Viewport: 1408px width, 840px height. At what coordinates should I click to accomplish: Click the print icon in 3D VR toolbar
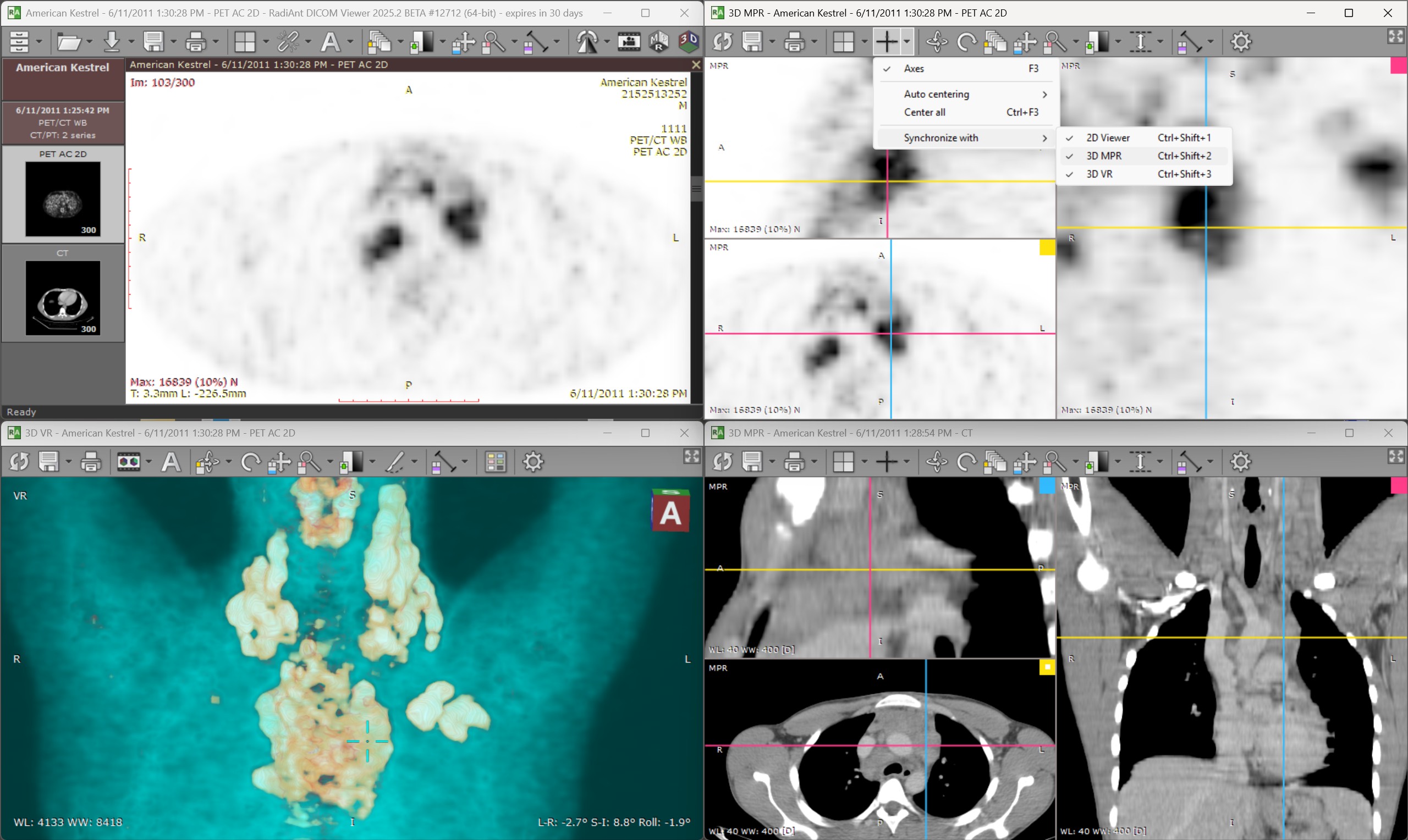(91, 462)
